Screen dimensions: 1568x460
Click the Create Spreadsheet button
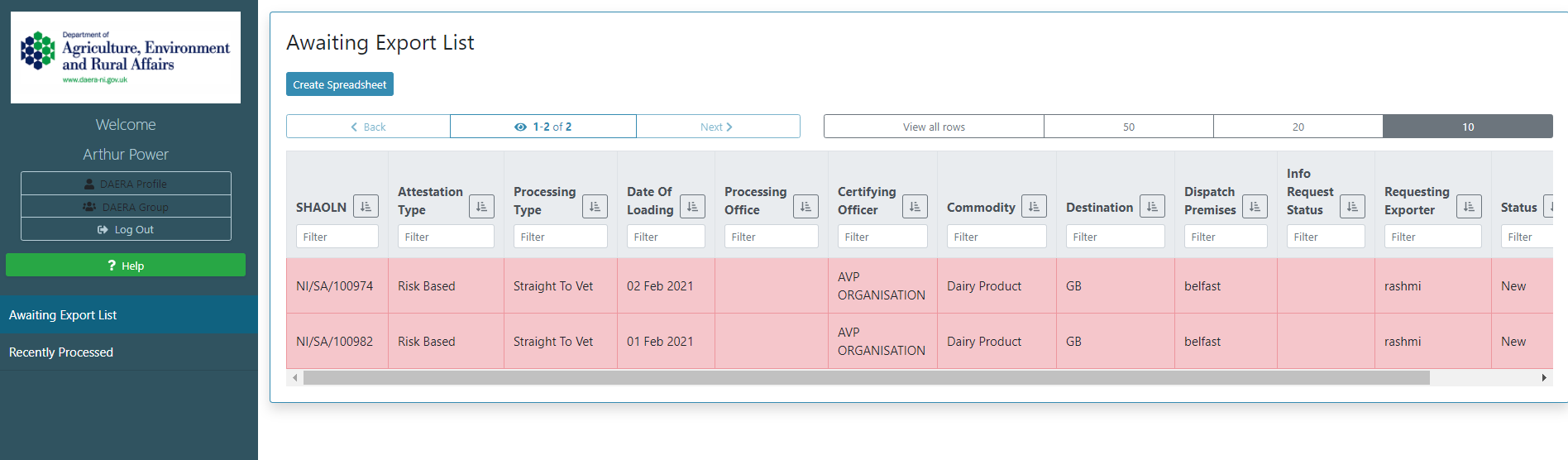[x=340, y=84]
